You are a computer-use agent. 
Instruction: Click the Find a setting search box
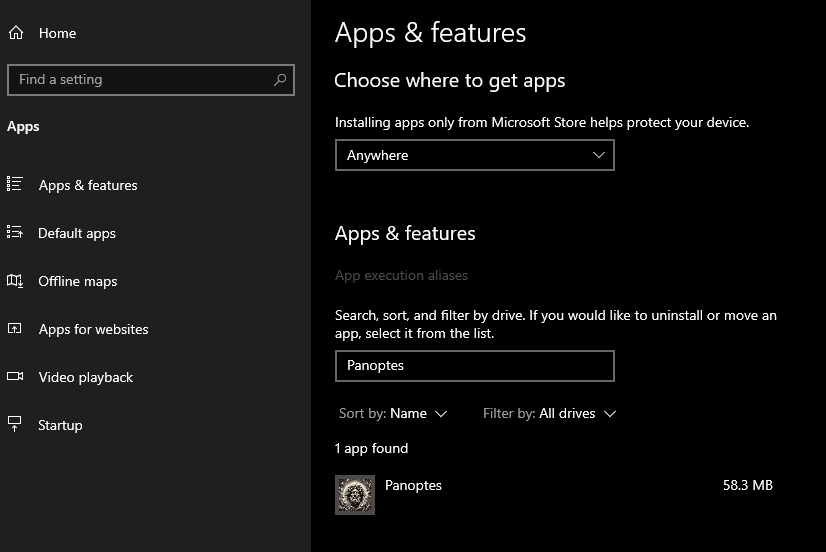click(140, 80)
